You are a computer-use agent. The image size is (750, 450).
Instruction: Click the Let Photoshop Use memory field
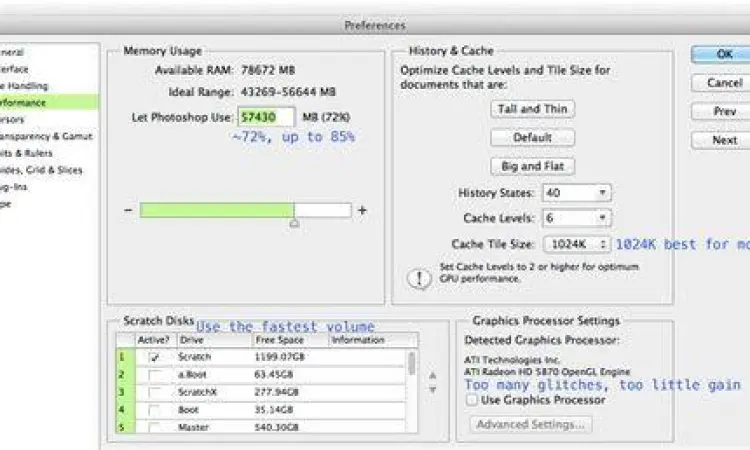266,117
